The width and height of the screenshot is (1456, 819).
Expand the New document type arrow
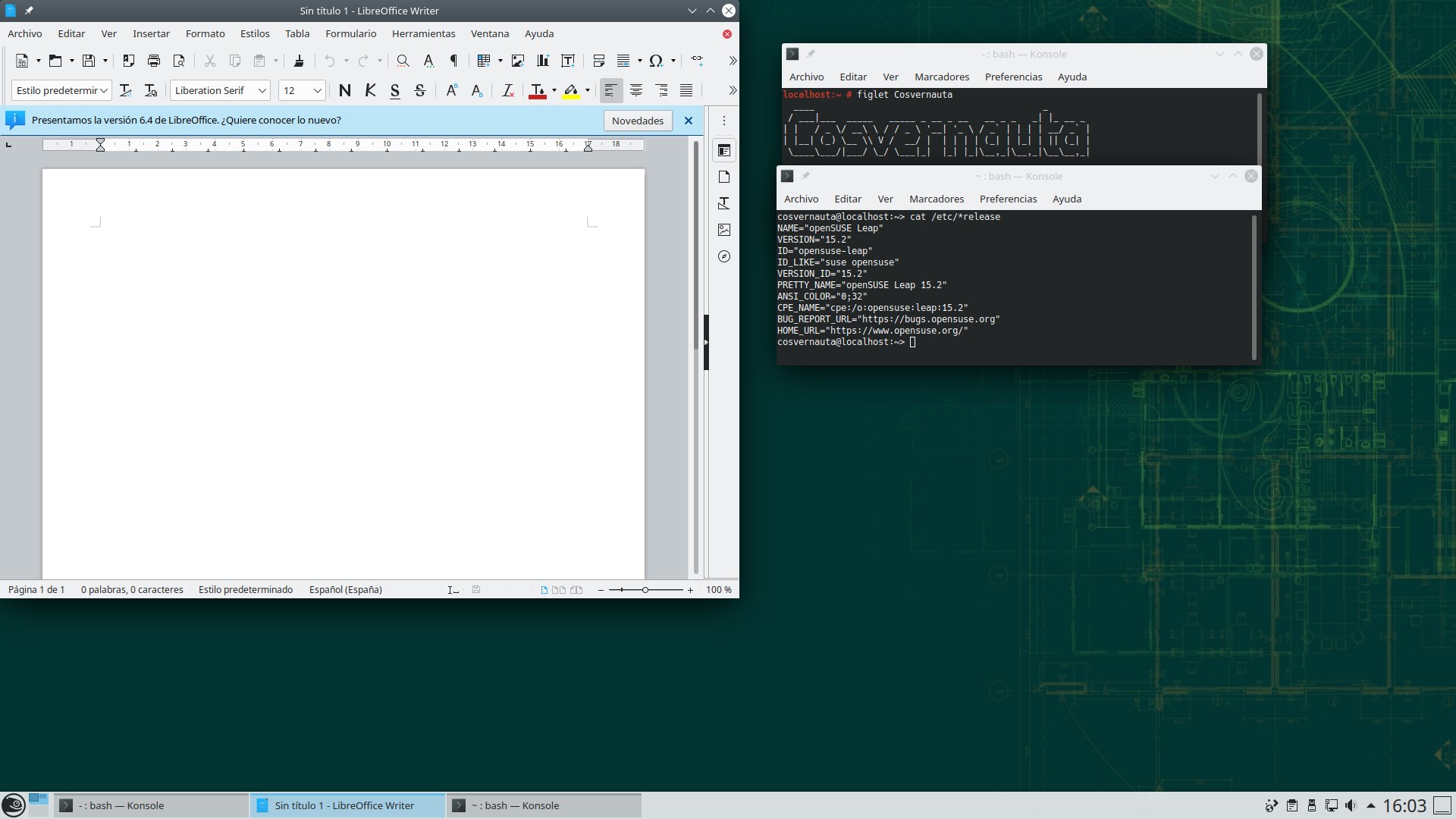click(39, 61)
